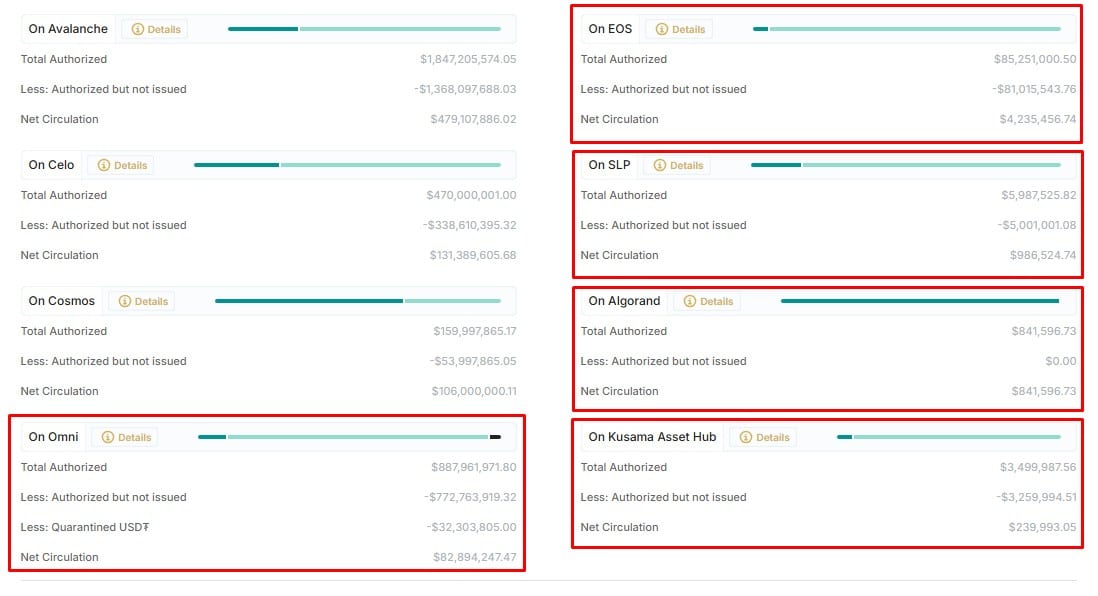Open Details for Cosmos
The height and width of the screenshot is (596, 1098).
pyautogui.click(x=143, y=301)
